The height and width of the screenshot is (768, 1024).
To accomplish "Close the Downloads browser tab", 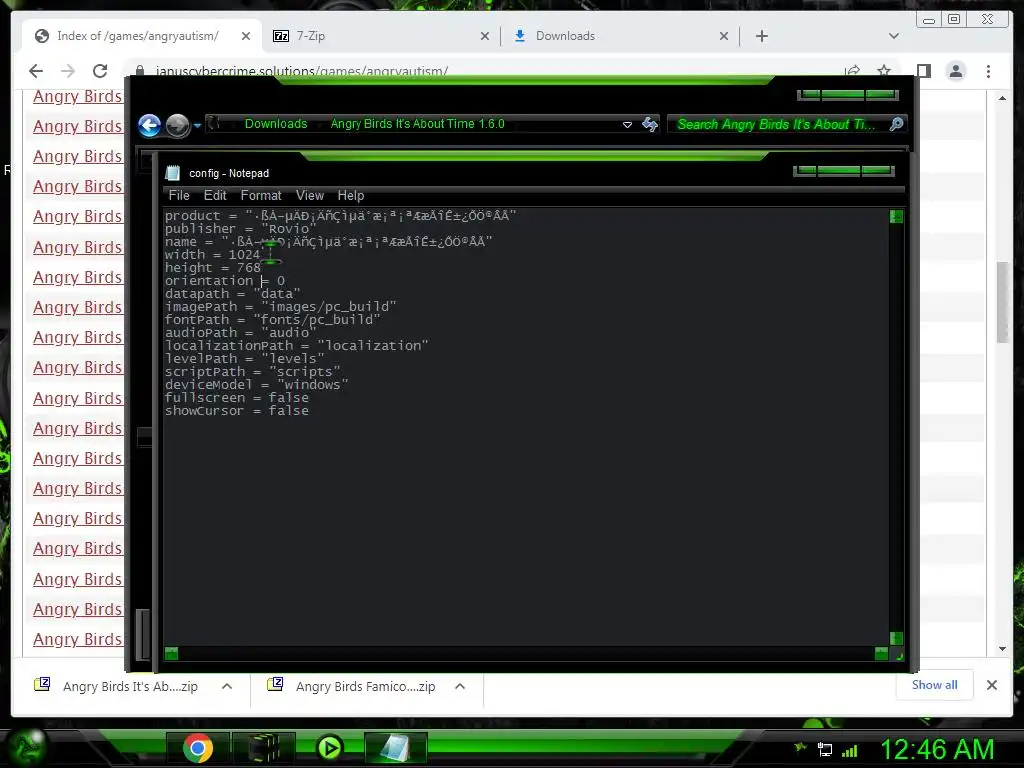I will pos(724,37).
